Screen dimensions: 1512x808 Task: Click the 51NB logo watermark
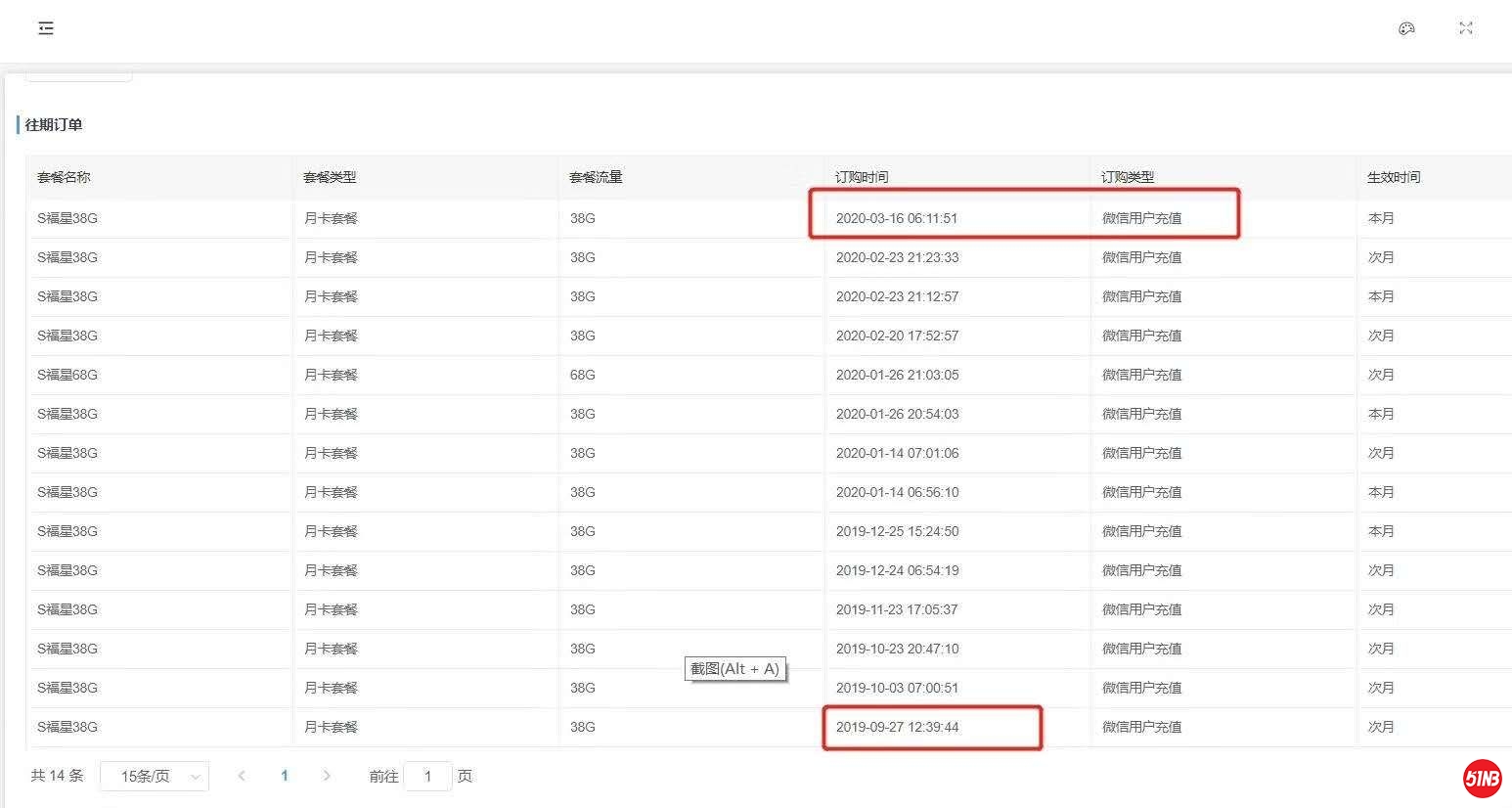(x=1482, y=779)
